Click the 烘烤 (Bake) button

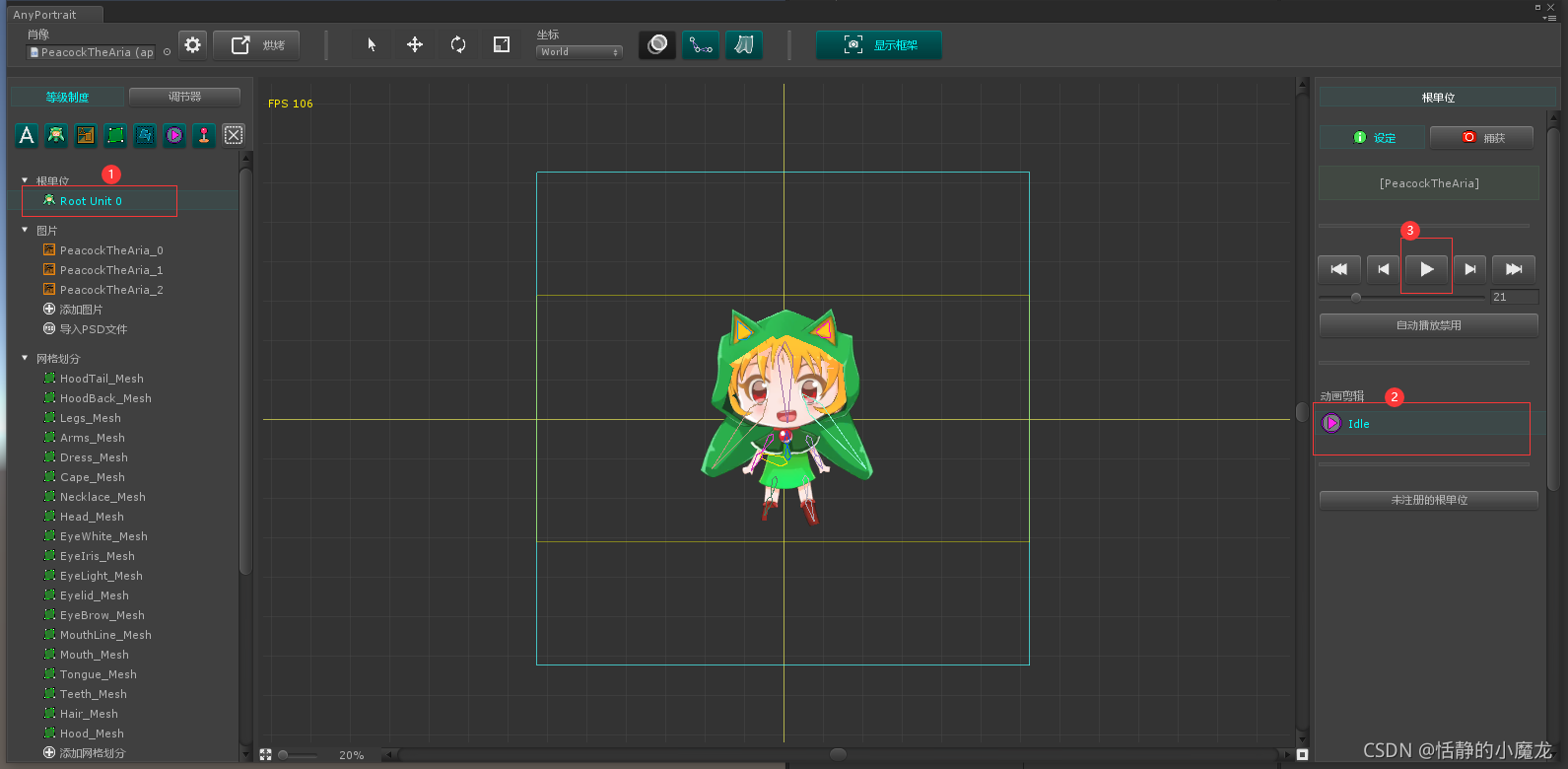[256, 45]
